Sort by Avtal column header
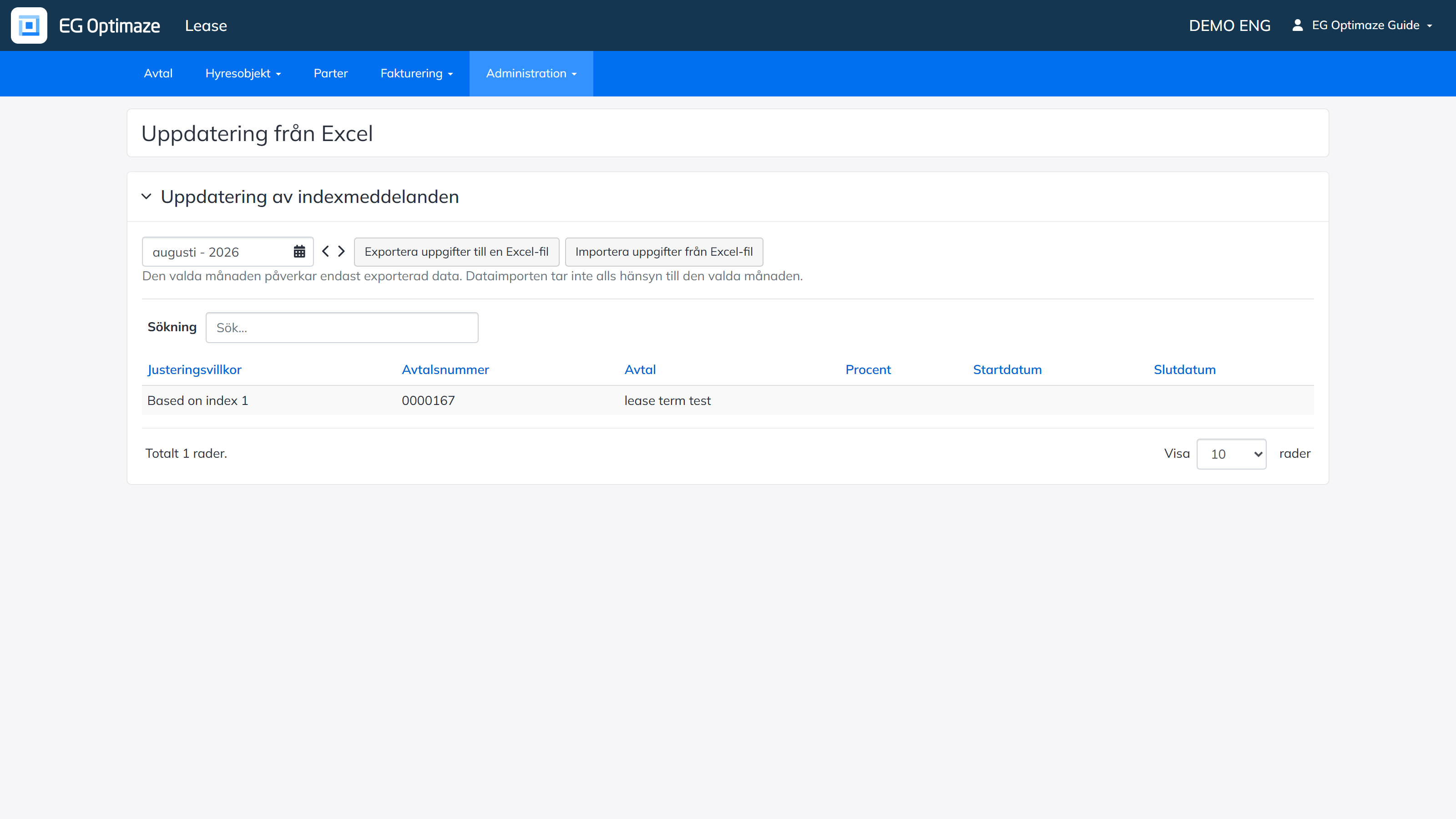This screenshot has height=819, width=1456. point(640,369)
